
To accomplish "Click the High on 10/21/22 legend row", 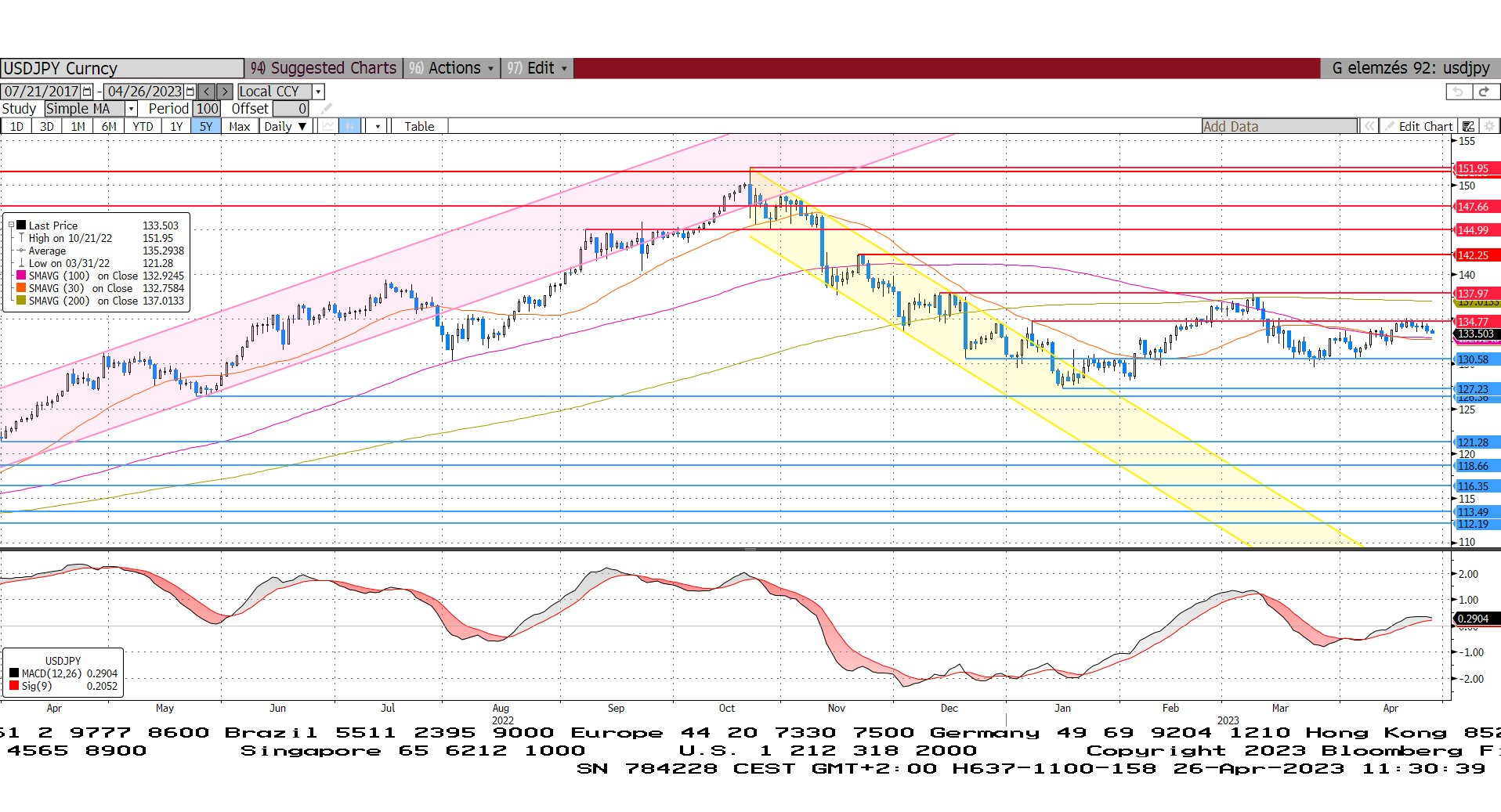I will pos(100,238).
